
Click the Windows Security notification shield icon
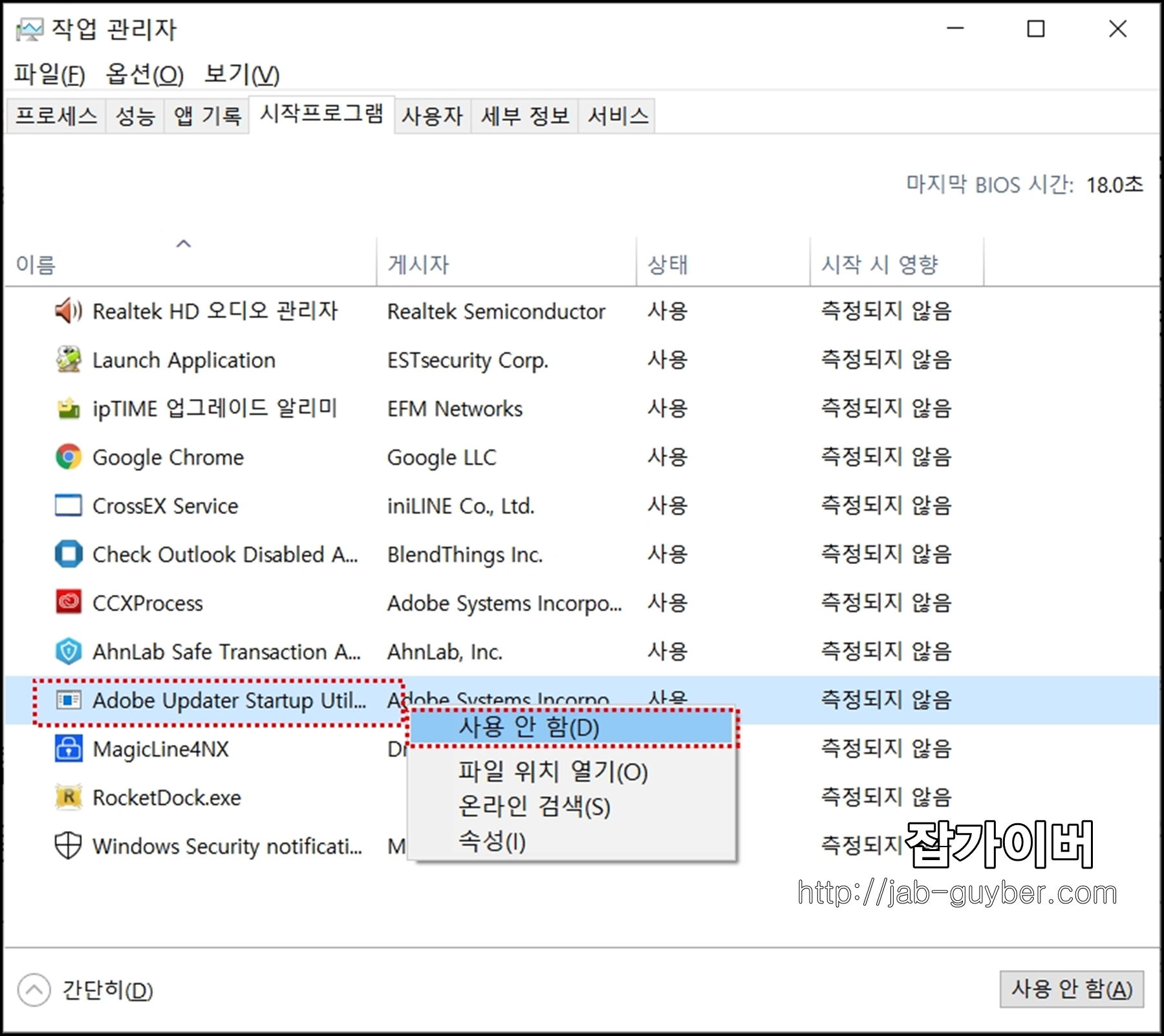point(68,846)
